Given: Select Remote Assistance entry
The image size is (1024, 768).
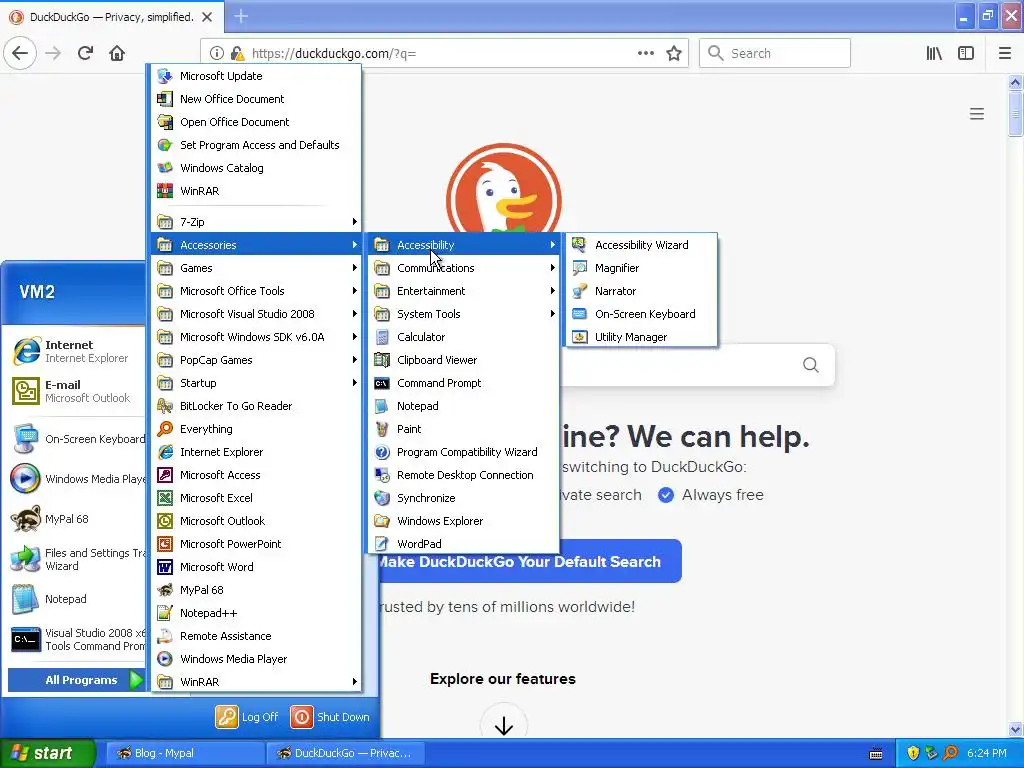Looking at the screenshot, I should coord(256,636).
